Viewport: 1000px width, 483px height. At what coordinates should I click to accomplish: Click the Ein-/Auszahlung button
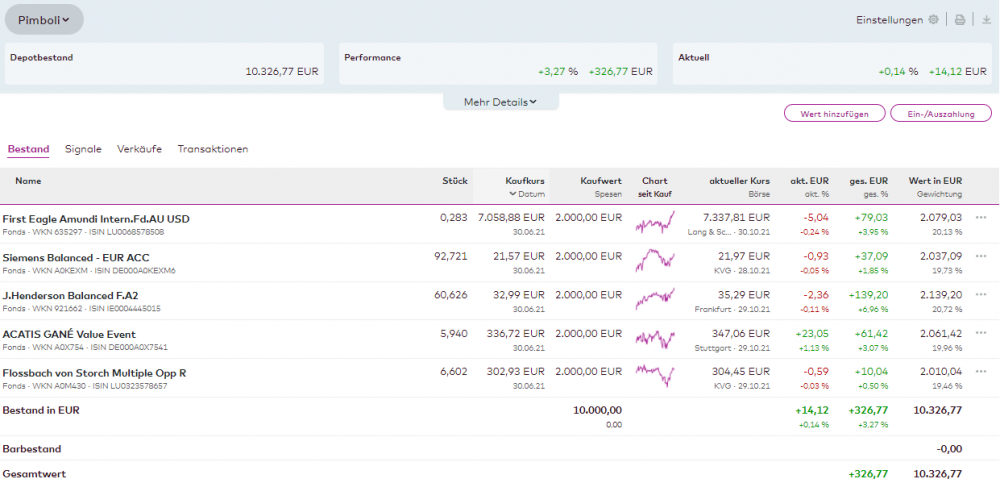[x=940, y=114]
